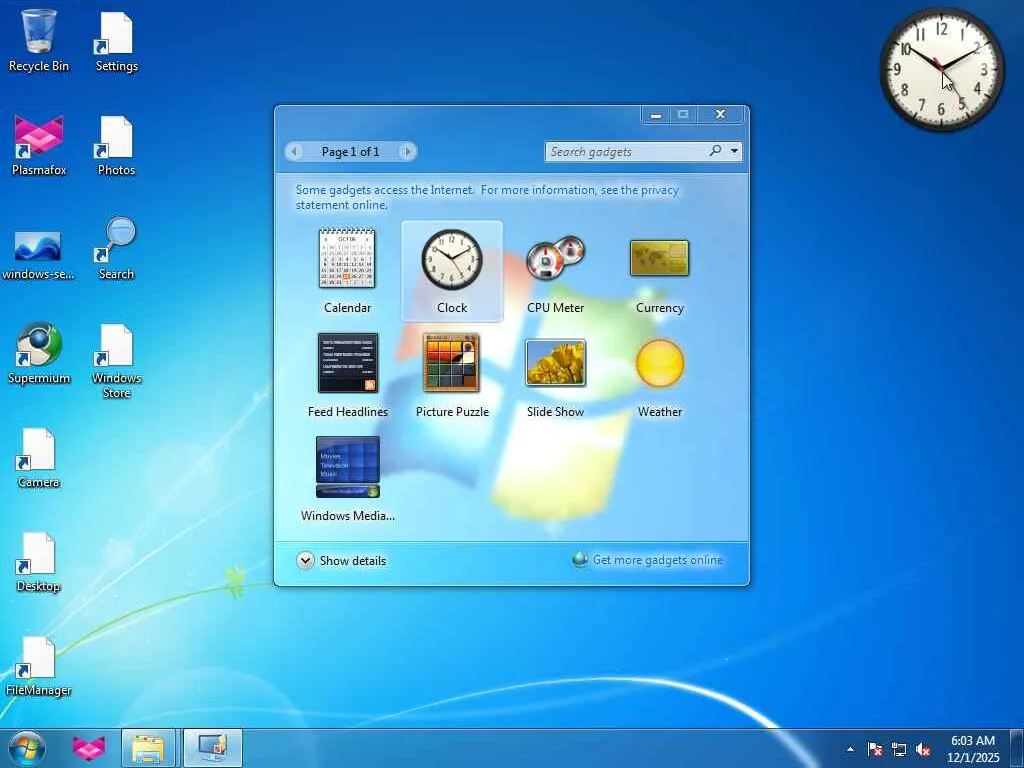Image resolution: width=1024 pixels, height=768 pixels.
Task: Select the CPU Meter gadget
Action: coord(556,271)
